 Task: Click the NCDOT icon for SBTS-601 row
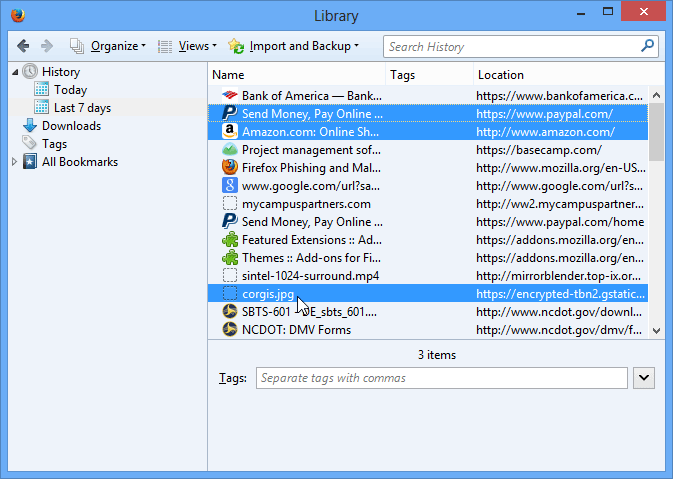230,312
